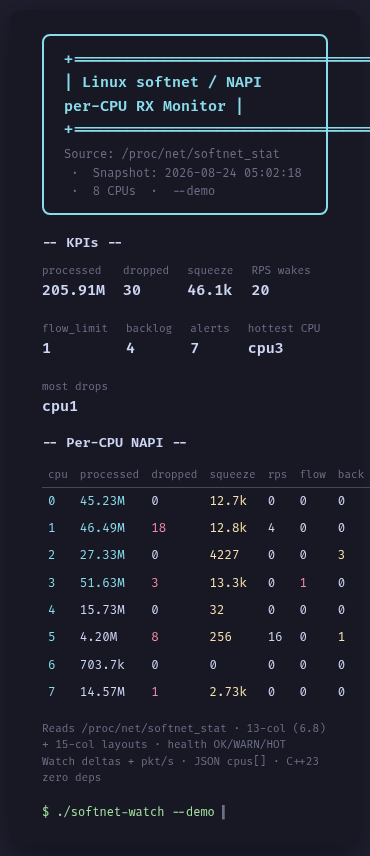Click the snapshot timestamp 2026-08-24 05:02:18
The width and height of the screenshot is (370, 856).
[x=233, y=173]
